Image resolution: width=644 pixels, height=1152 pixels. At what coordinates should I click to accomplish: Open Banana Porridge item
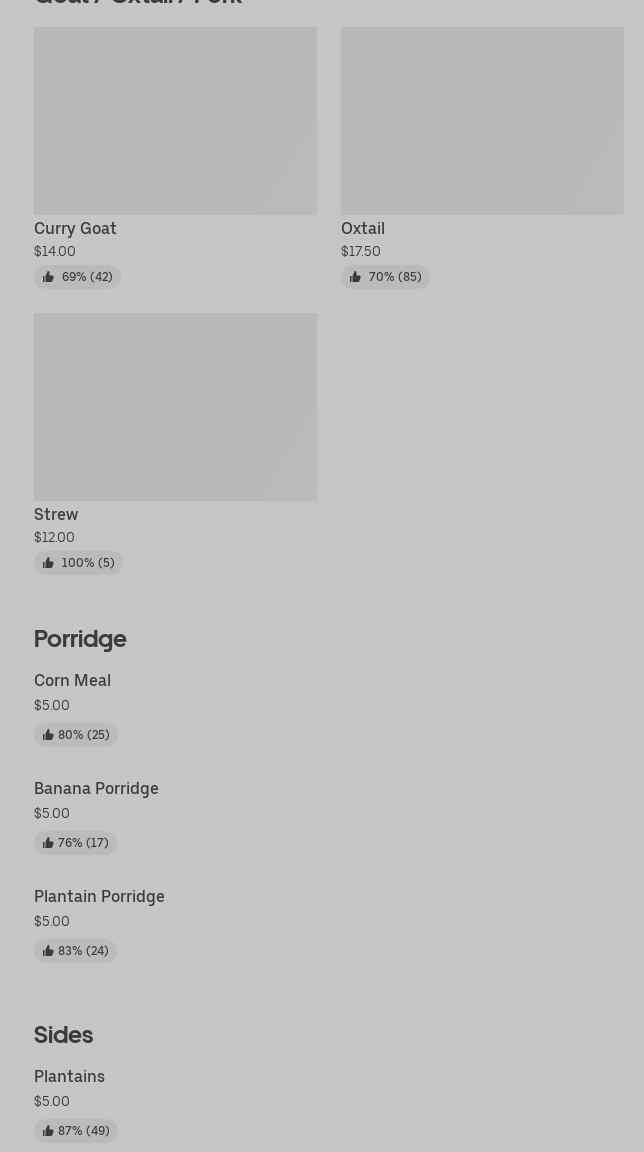(96, 788)
